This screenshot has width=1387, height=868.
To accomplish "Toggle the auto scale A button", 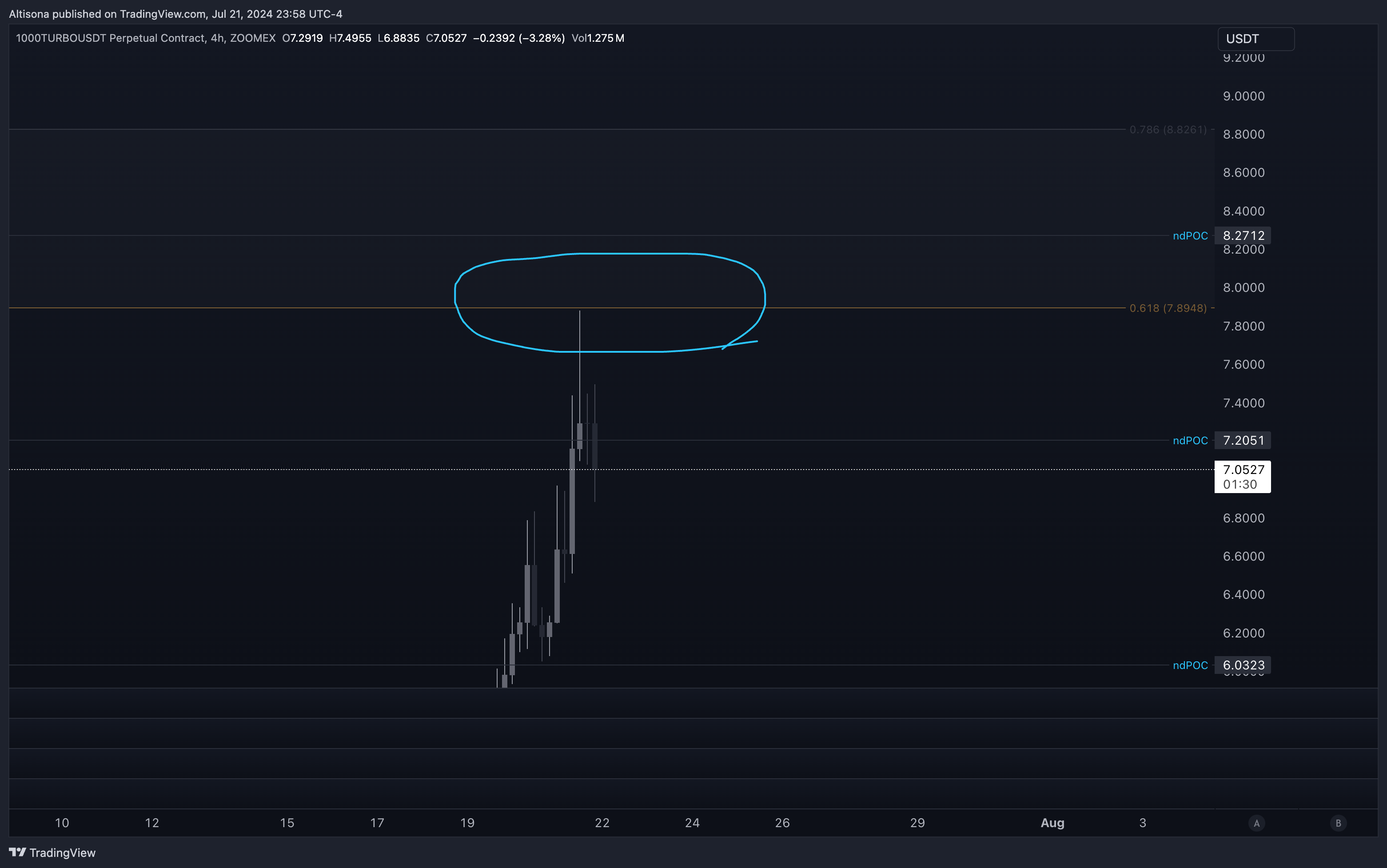I will (x=1256, y=823).
